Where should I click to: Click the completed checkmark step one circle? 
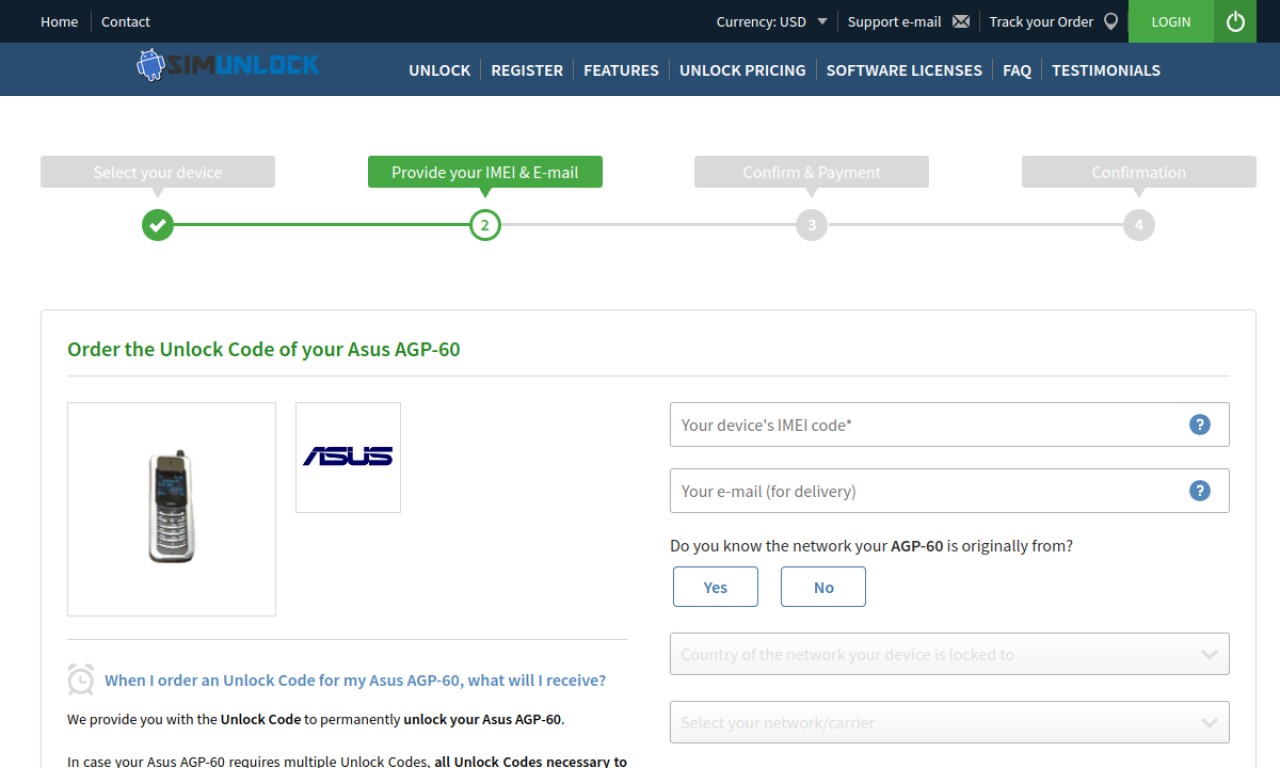click(x=157, y=225)
